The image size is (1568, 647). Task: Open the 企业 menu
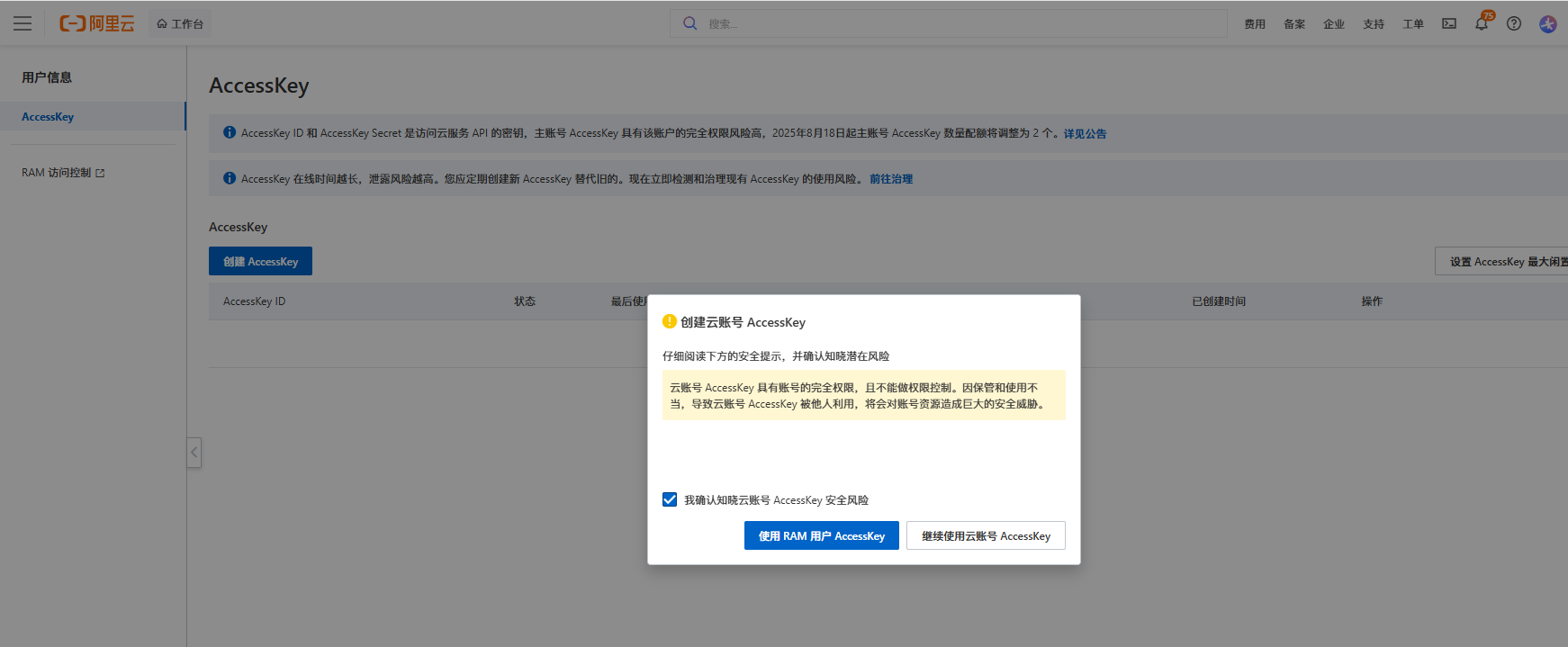click(1334, 24)
